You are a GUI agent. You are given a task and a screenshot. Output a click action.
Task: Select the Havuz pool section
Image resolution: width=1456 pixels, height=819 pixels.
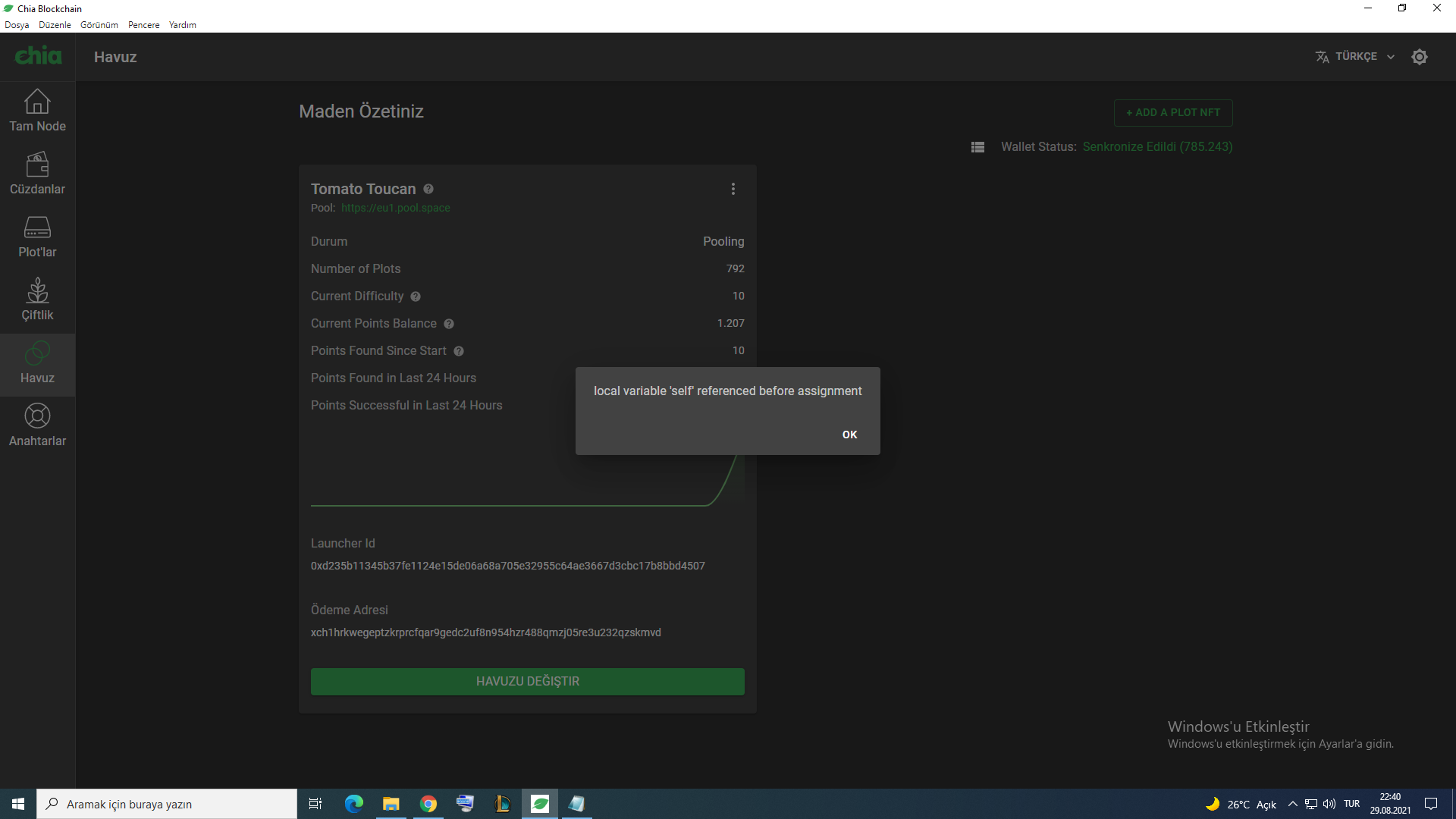(x=37, y=364)
